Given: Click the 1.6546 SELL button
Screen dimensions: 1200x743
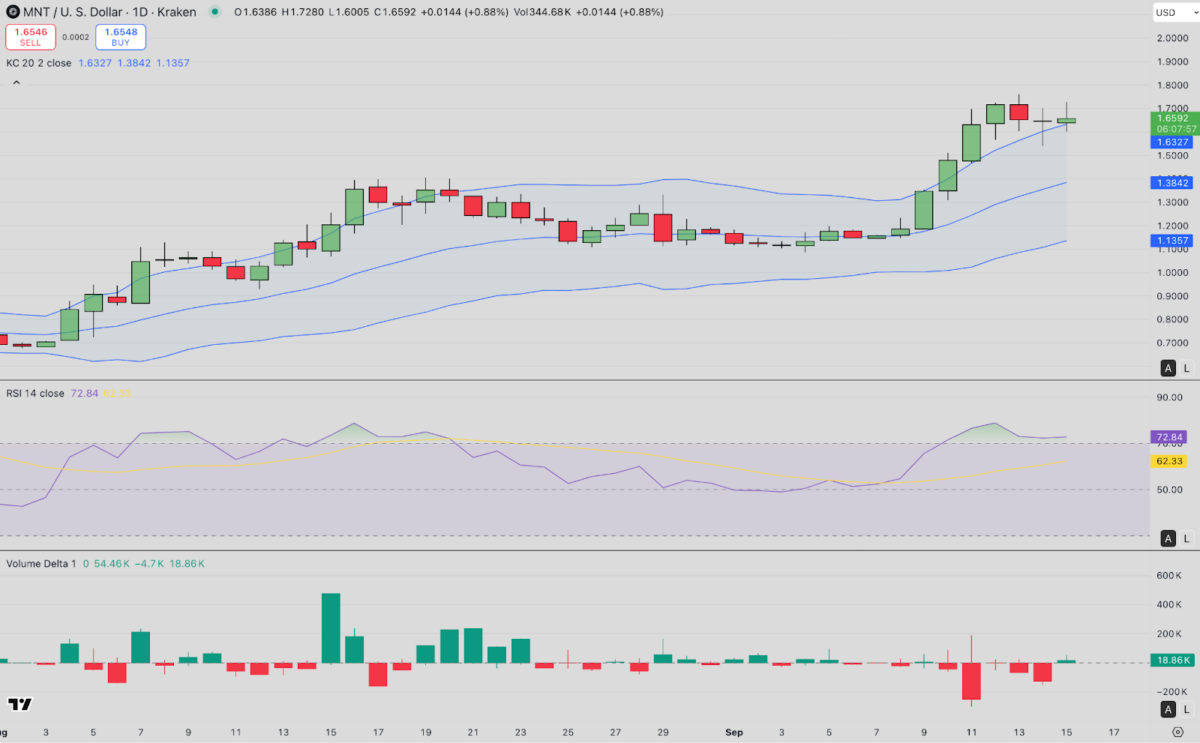Looking at the screenshot, I should (x=30, y=35).
